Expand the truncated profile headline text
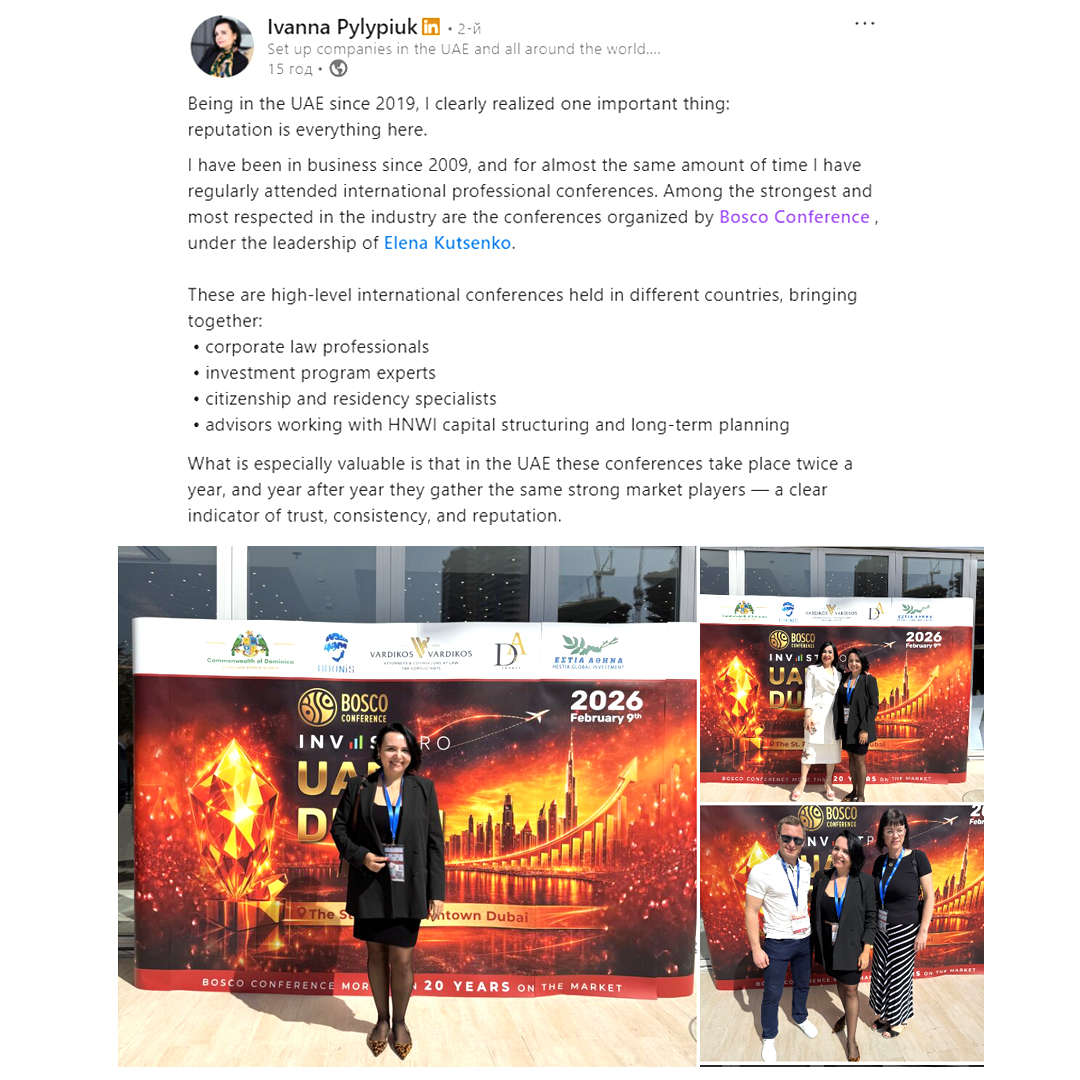This screenshot has height=1080, width=1080. coord(464,49)
